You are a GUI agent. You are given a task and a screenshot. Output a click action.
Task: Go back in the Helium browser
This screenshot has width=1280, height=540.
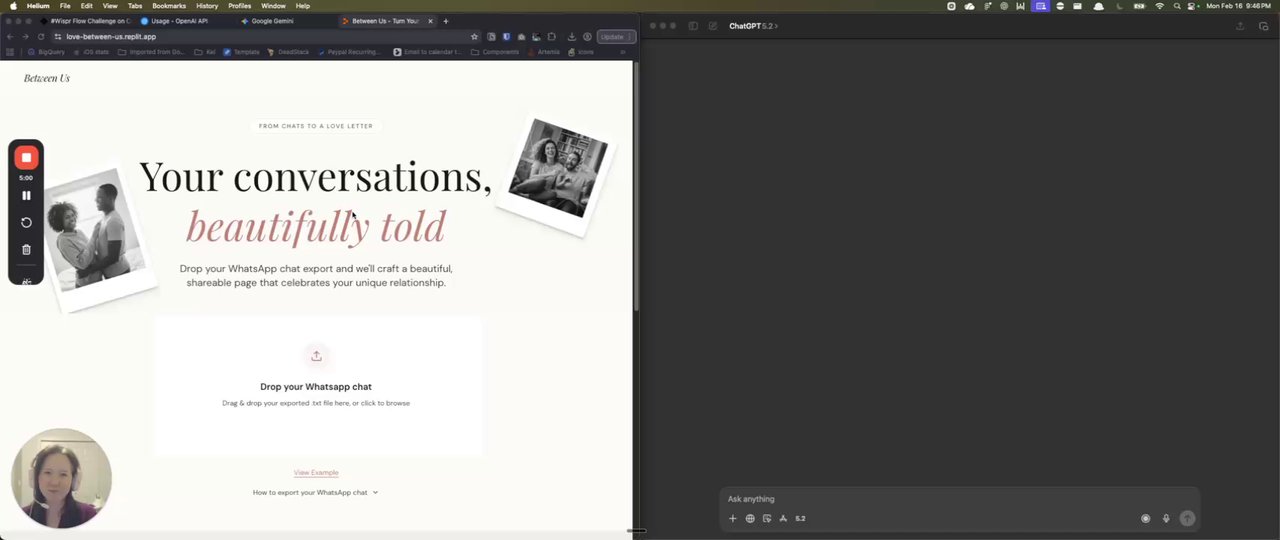tap(10, 37)
